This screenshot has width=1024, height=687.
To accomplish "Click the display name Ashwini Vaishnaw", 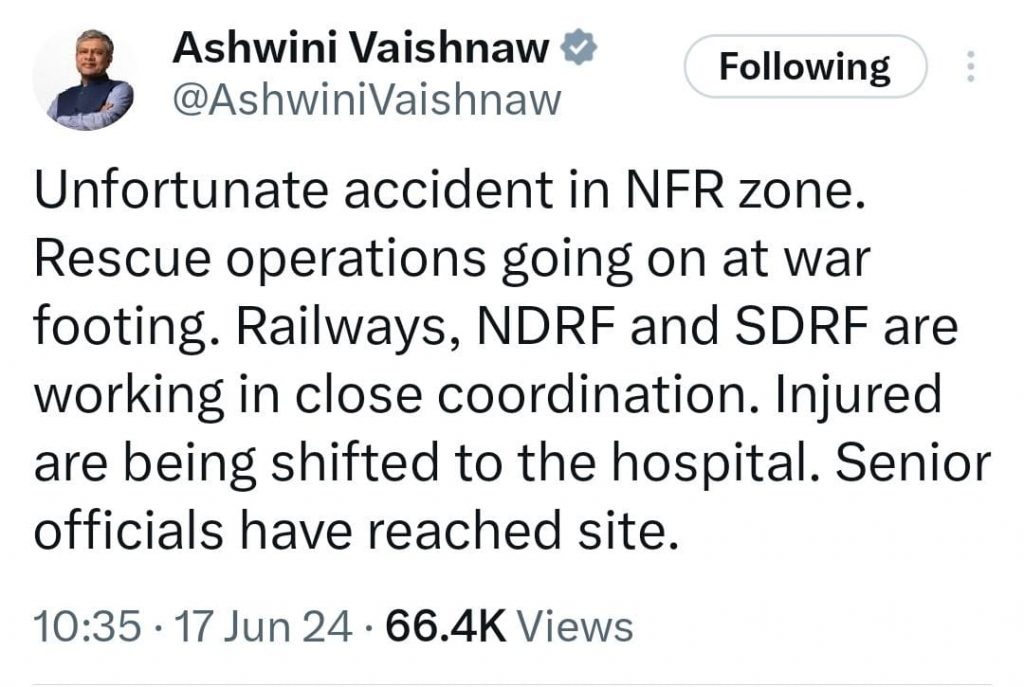I will click(x=362, y=47).
